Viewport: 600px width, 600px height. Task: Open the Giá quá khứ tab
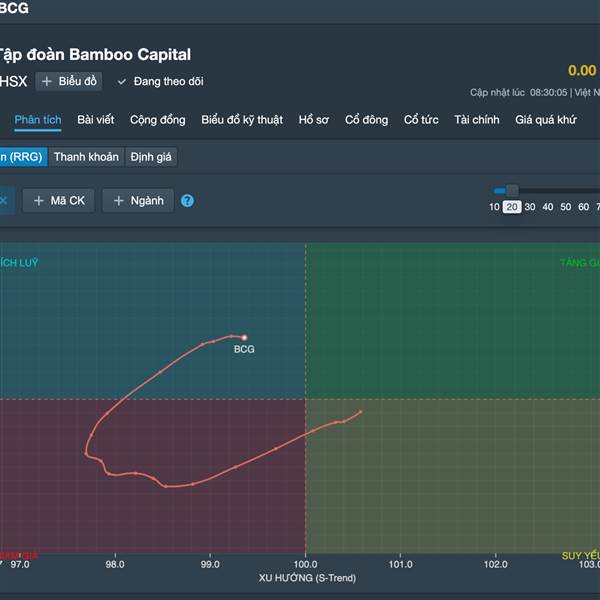(x=546, y=120)
